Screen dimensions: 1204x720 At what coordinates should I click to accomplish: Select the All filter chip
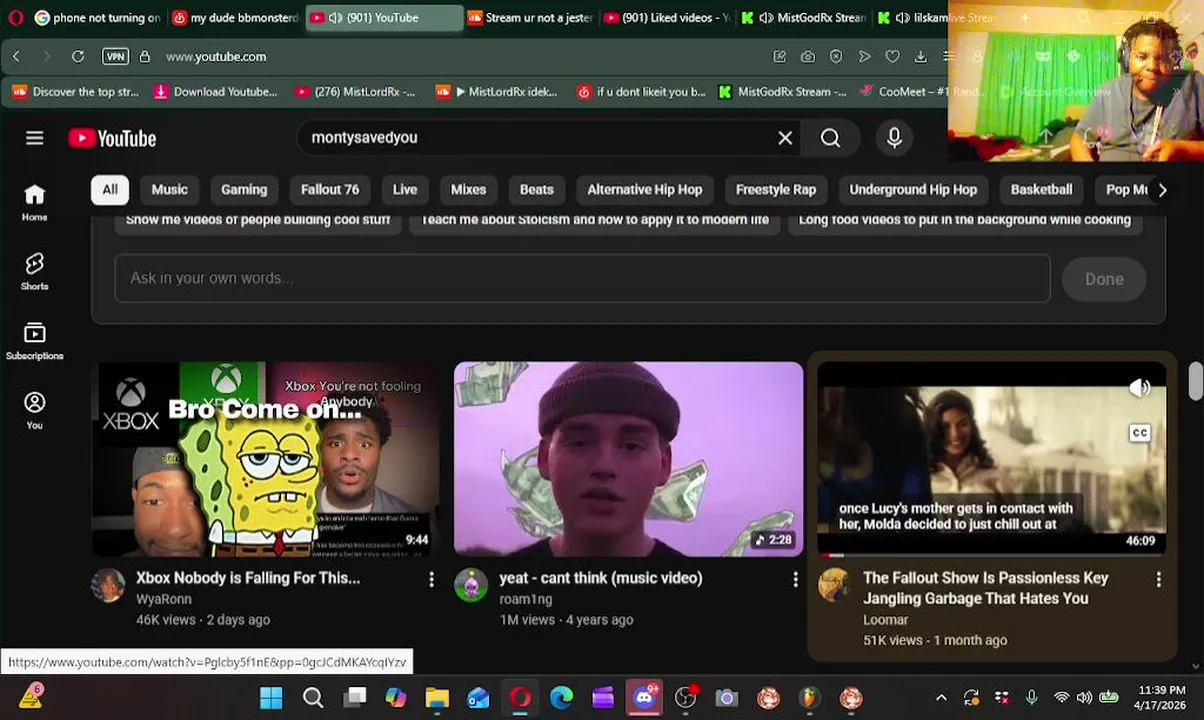pos(110,189)
